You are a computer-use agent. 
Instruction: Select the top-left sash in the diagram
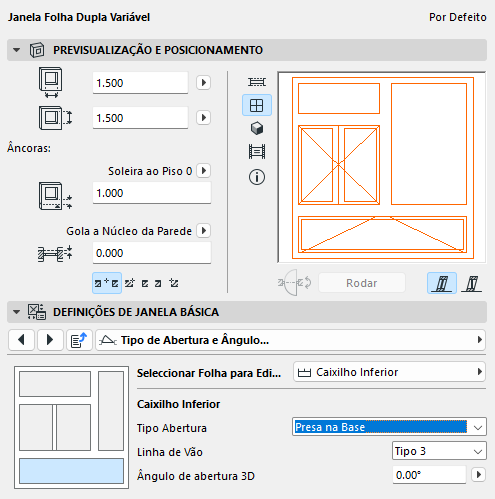tap(55, 384)
